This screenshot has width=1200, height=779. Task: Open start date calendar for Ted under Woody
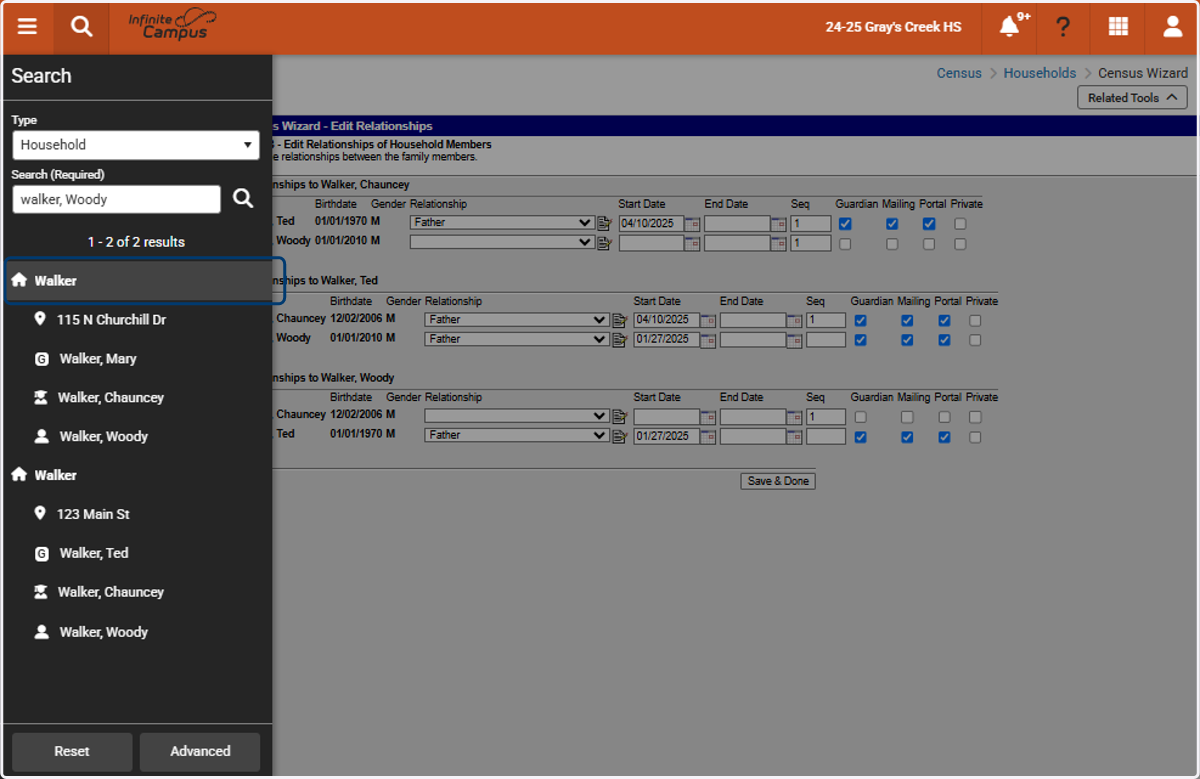708,437
